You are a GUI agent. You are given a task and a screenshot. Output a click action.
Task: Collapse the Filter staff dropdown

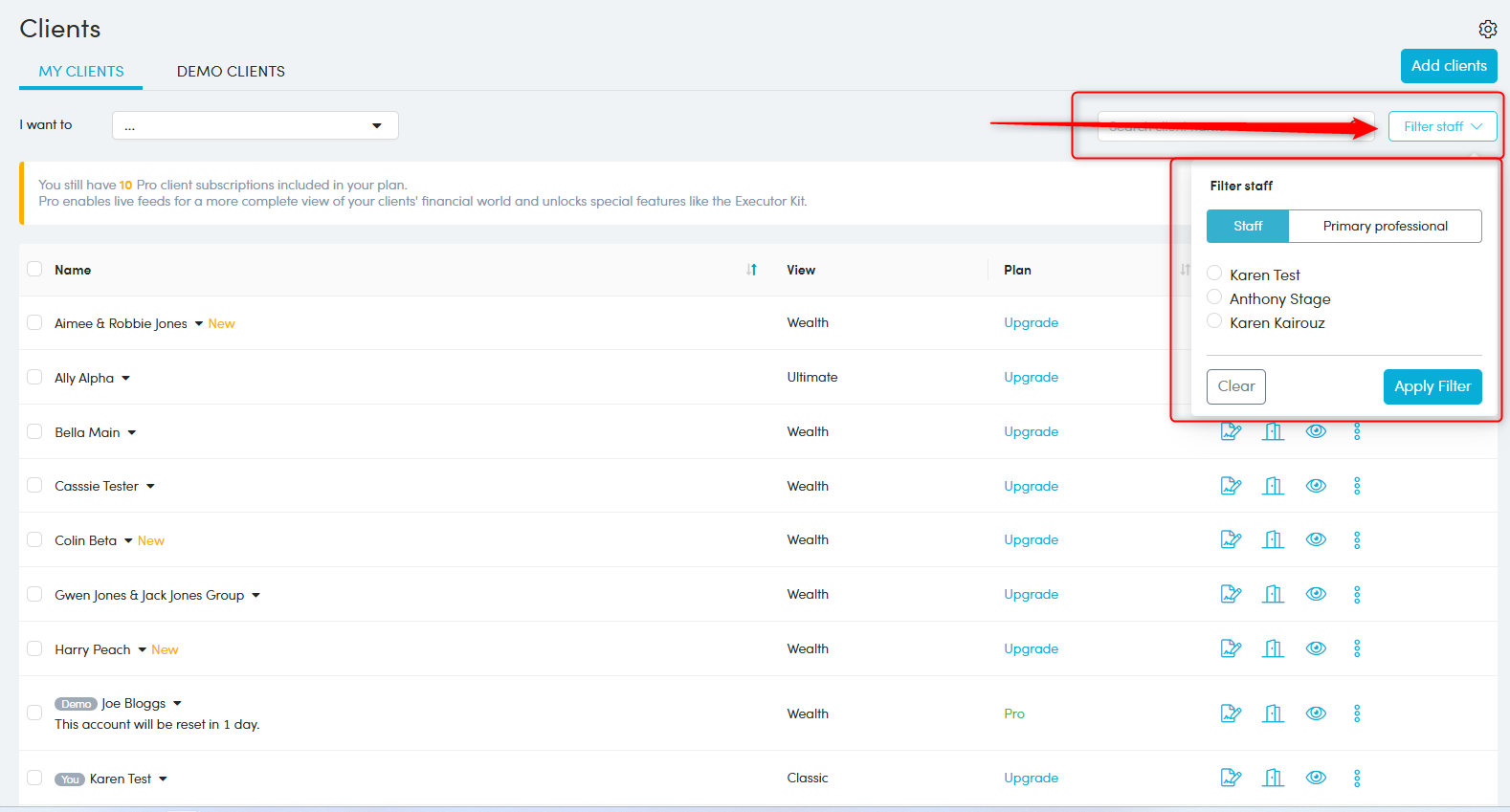pos(1442,126)
